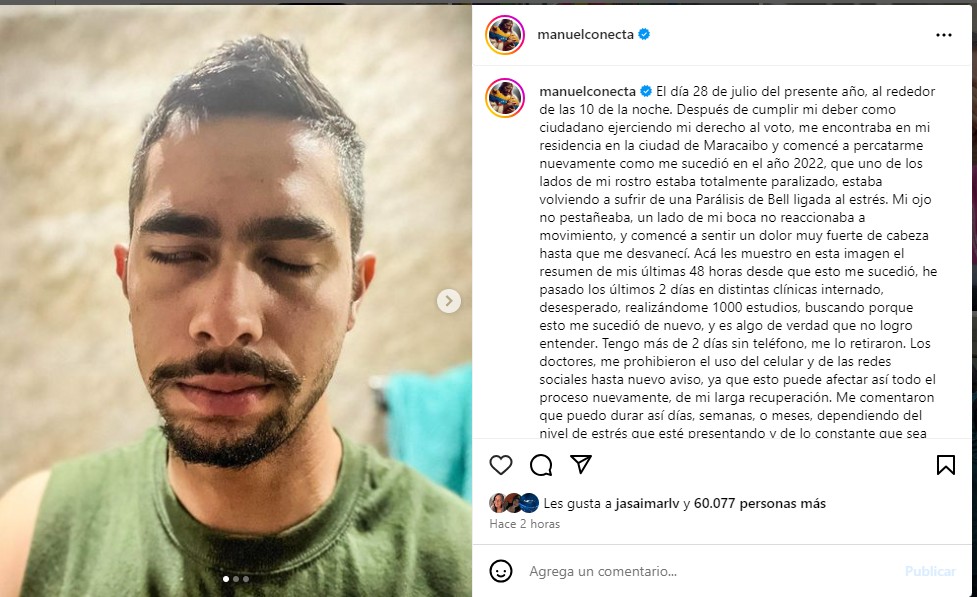977x597 pixels.
Task: Save post with bookmark icon
Action: [x=945, y=465]
